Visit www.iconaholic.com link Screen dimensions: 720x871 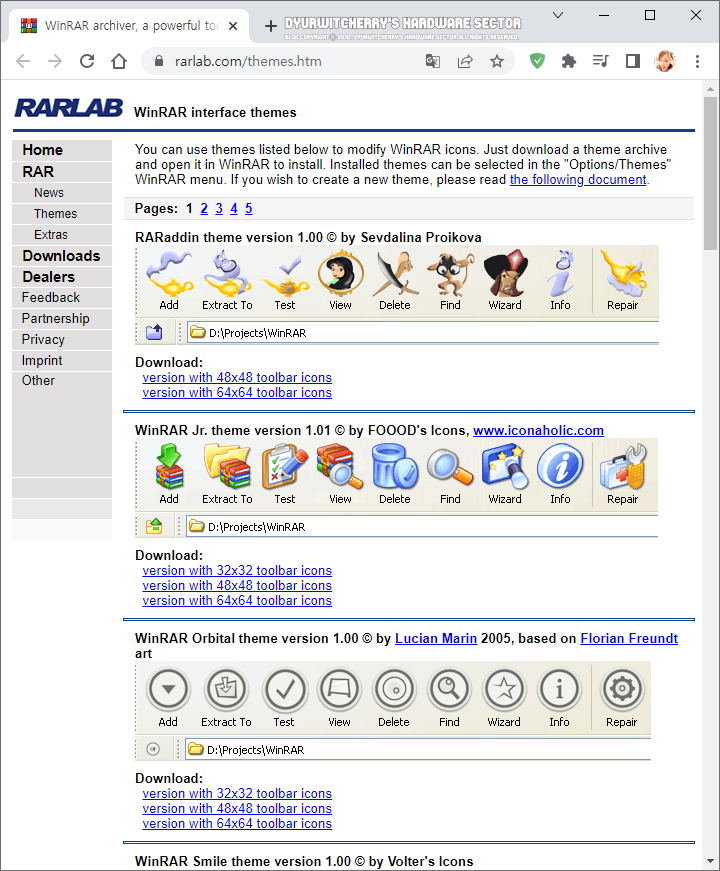coord(538,431)
